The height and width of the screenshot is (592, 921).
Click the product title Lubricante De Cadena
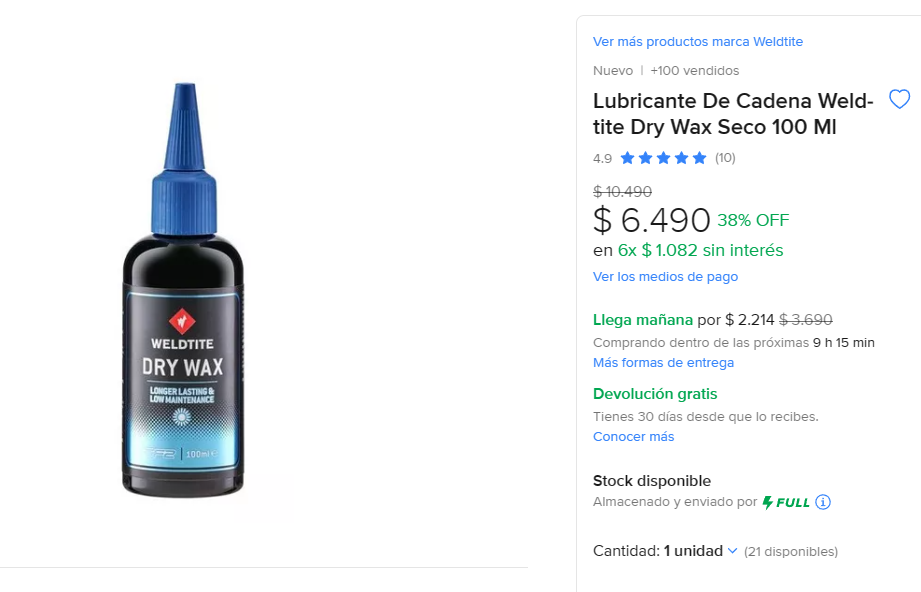(733, 114)
